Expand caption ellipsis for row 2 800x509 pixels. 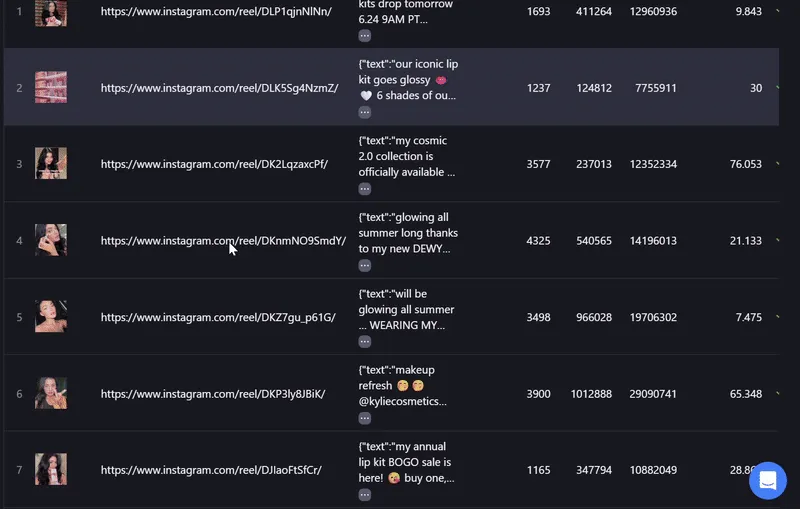364,112
